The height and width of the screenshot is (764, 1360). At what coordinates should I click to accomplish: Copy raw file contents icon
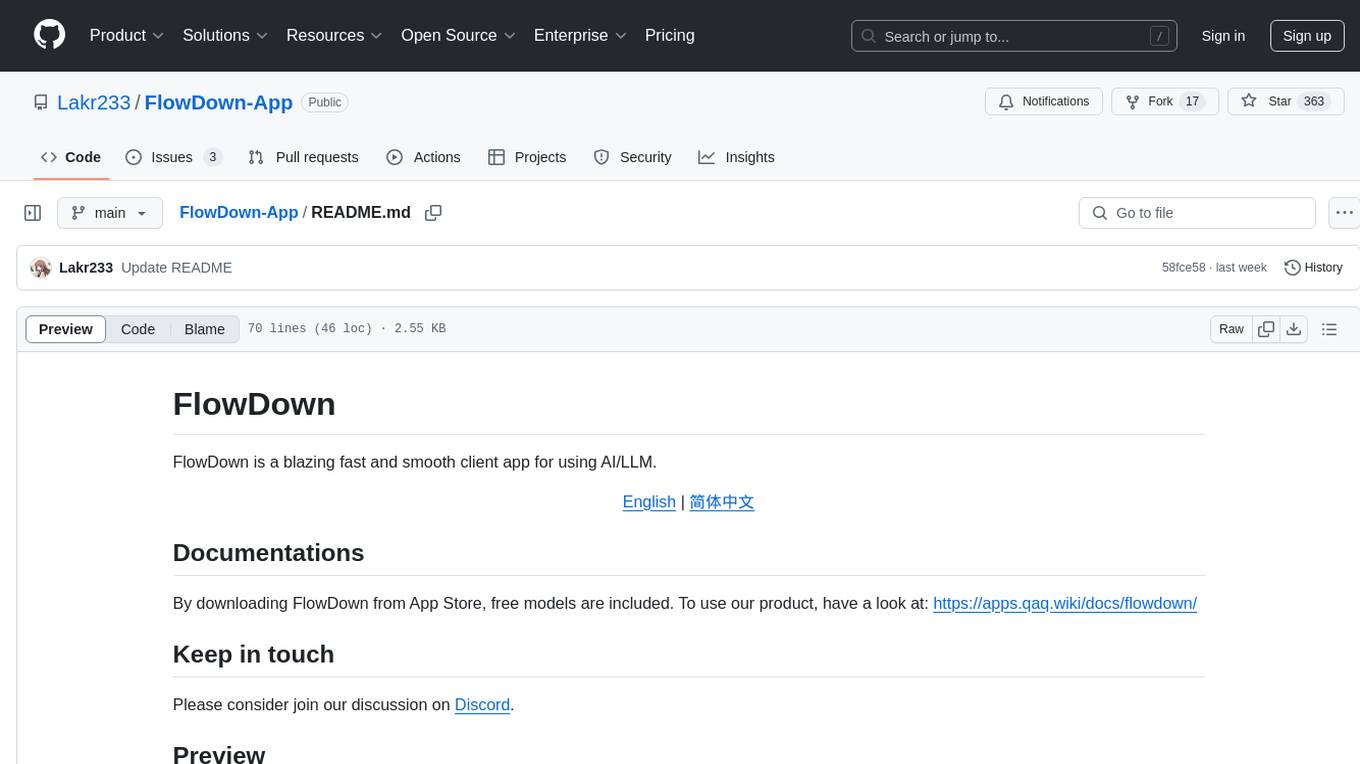1267,329
